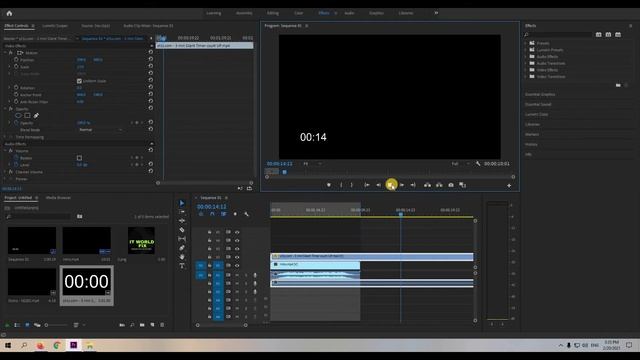
Task: Expand the Lumetri Presets folder
Action: click(x=526, y=50)
